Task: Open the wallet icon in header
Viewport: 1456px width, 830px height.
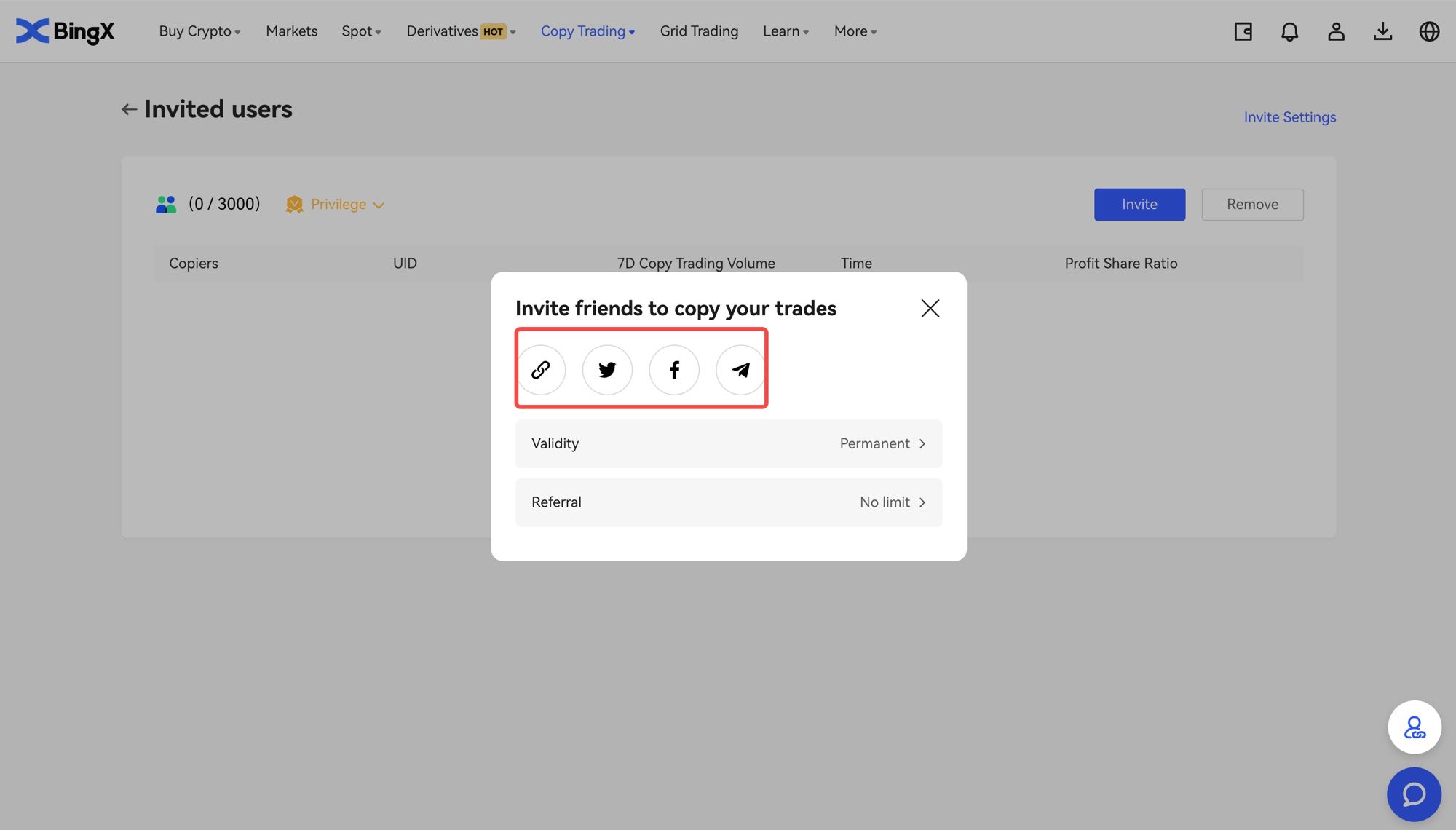Action: coord(1243,31)
